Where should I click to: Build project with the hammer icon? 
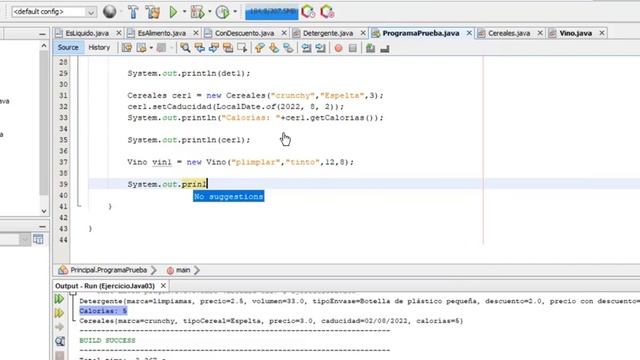(x=133, y=12)
